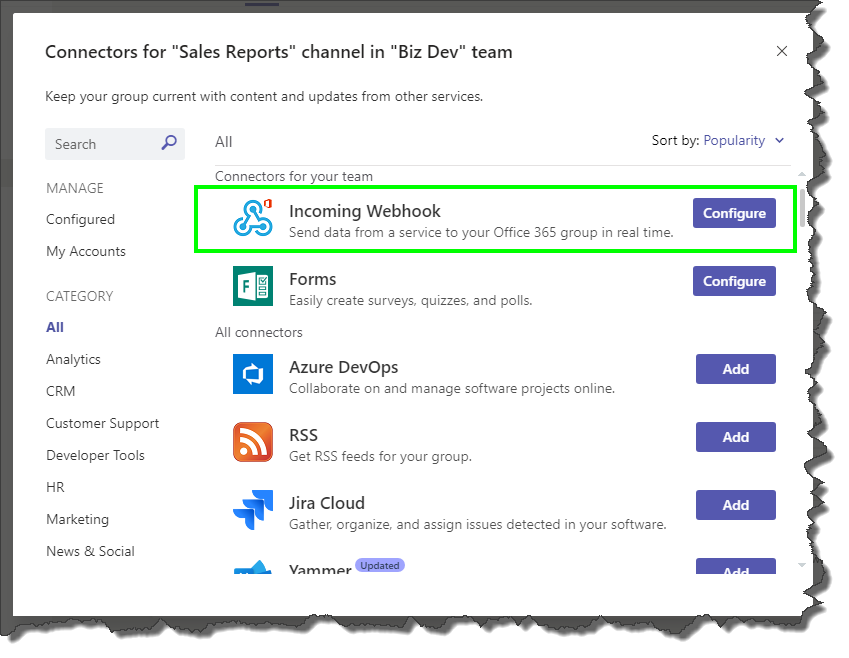Click the Jira Cloud connector icon
The height and width of the screenshot is (658, 849).
coord(253,509)
